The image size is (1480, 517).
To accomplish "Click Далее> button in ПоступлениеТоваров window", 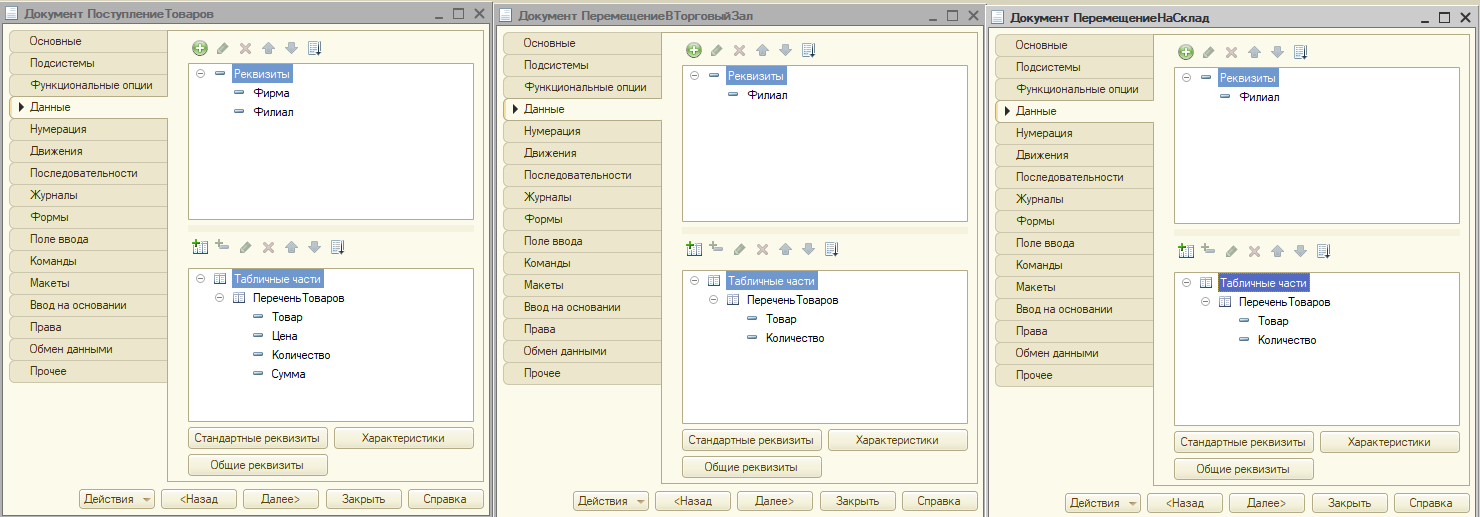I will [280, 499].
